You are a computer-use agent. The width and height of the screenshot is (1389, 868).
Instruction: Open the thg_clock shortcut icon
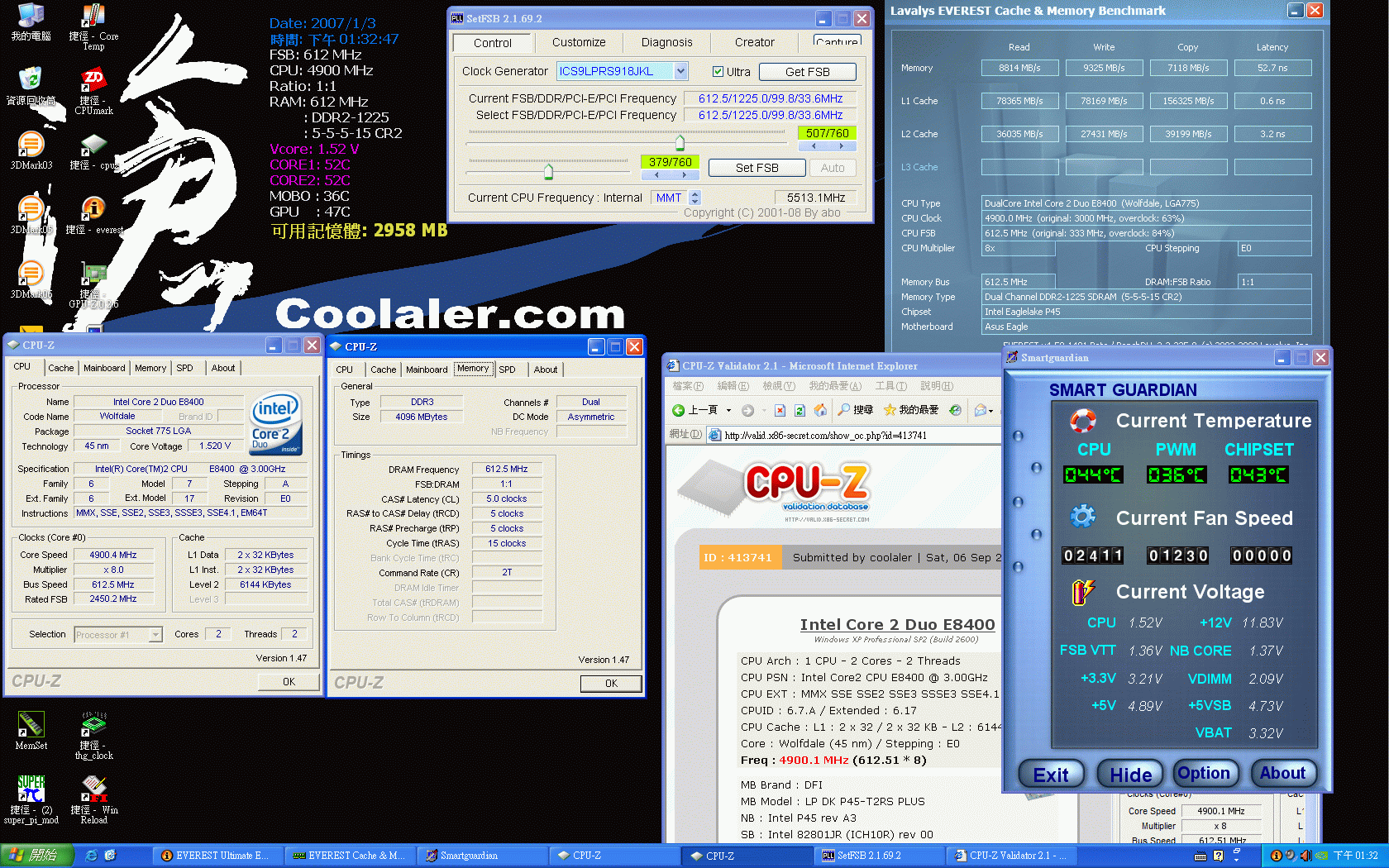(x=93, y=725)
